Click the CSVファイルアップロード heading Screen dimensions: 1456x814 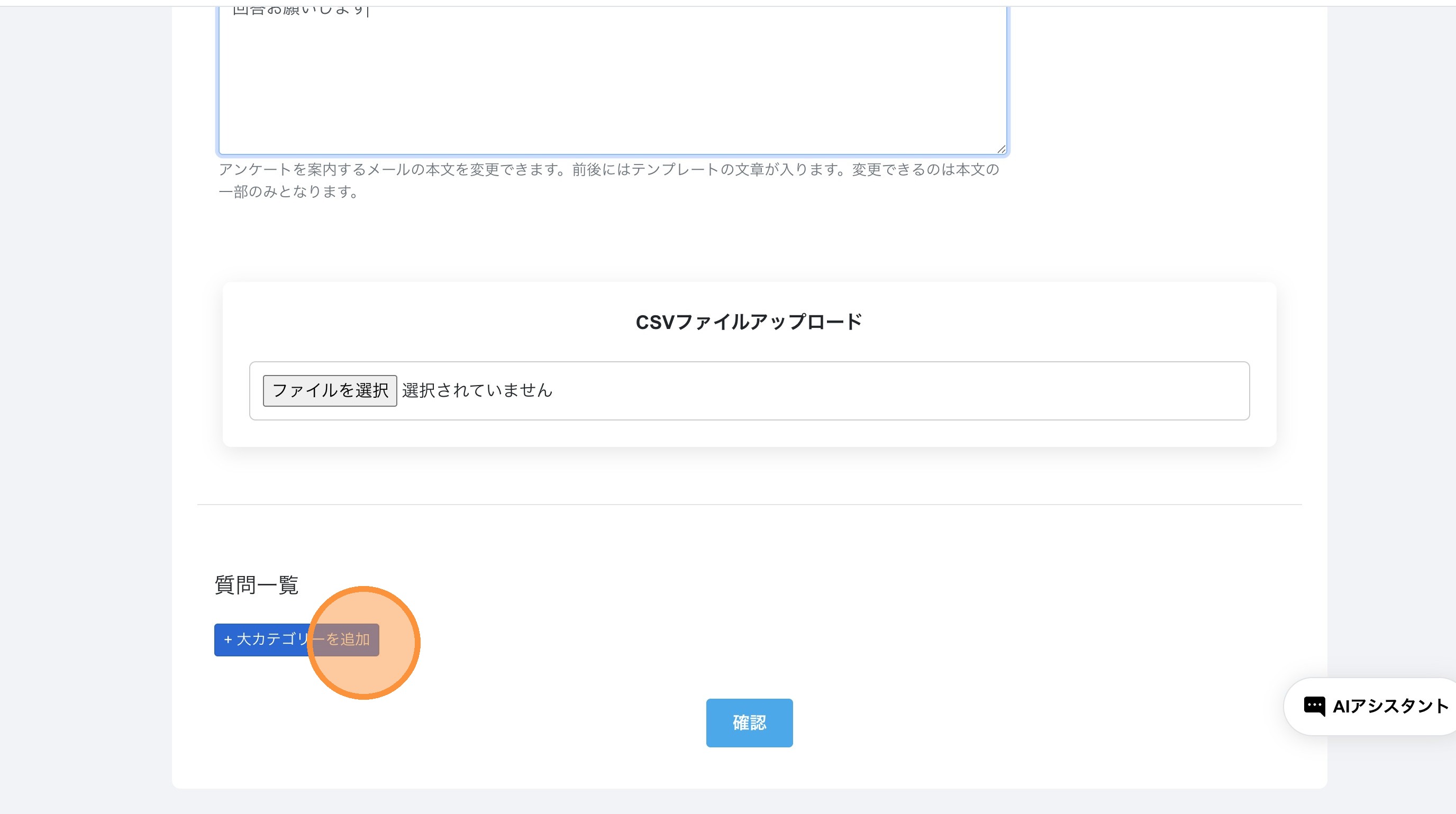[749, 322]
